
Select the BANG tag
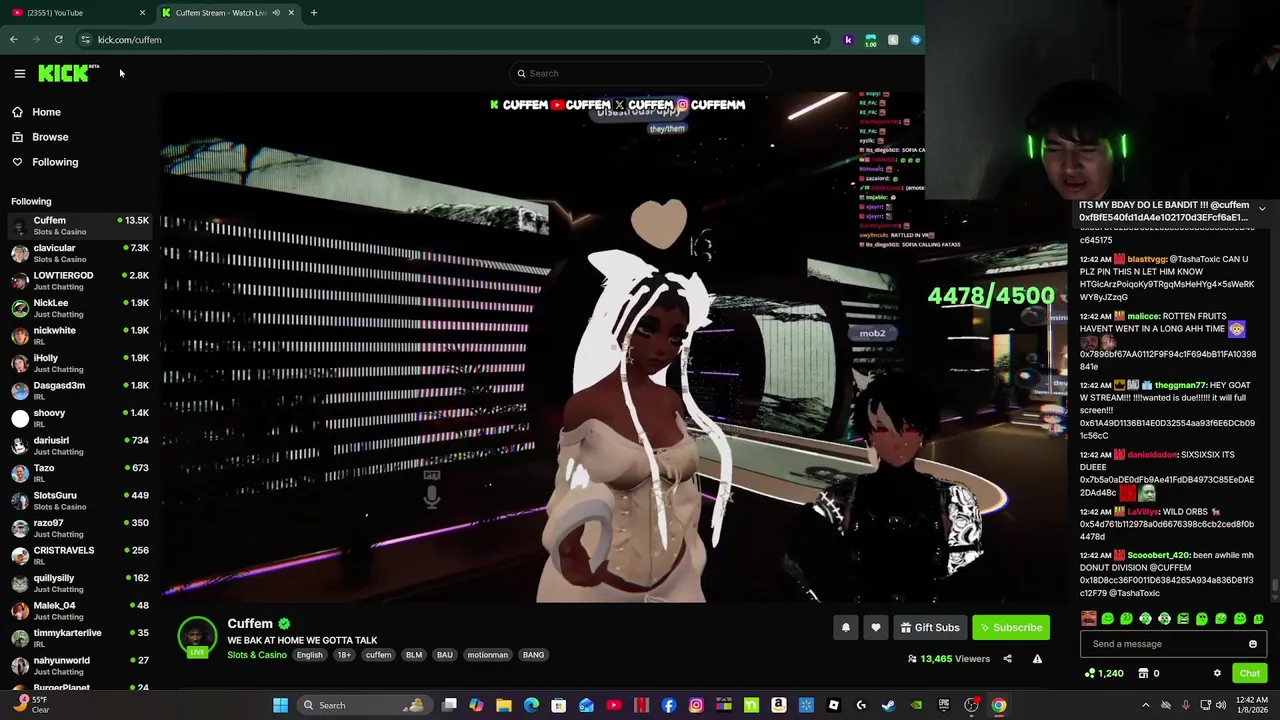point(533,655)
